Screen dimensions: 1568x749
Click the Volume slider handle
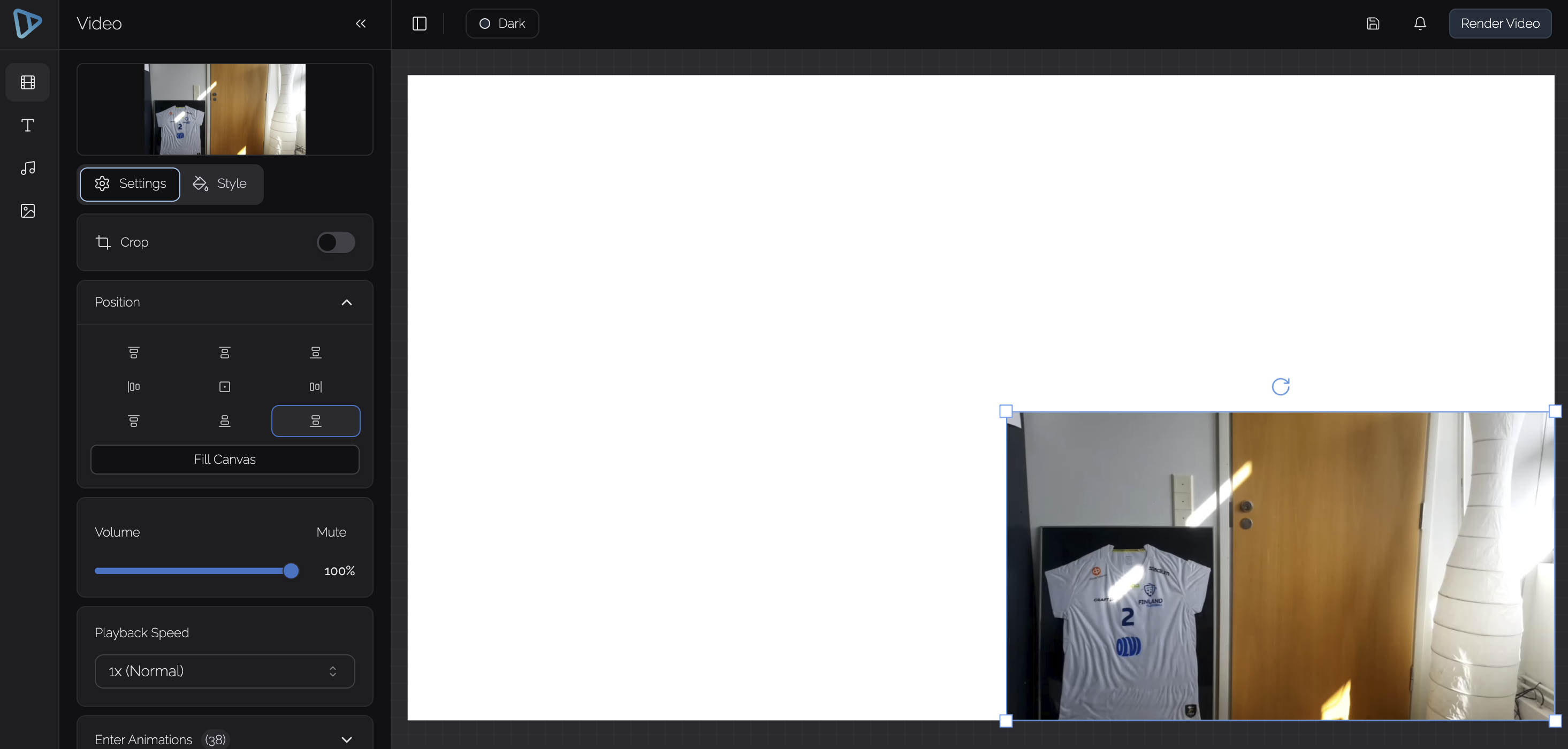tap(291, 571)
